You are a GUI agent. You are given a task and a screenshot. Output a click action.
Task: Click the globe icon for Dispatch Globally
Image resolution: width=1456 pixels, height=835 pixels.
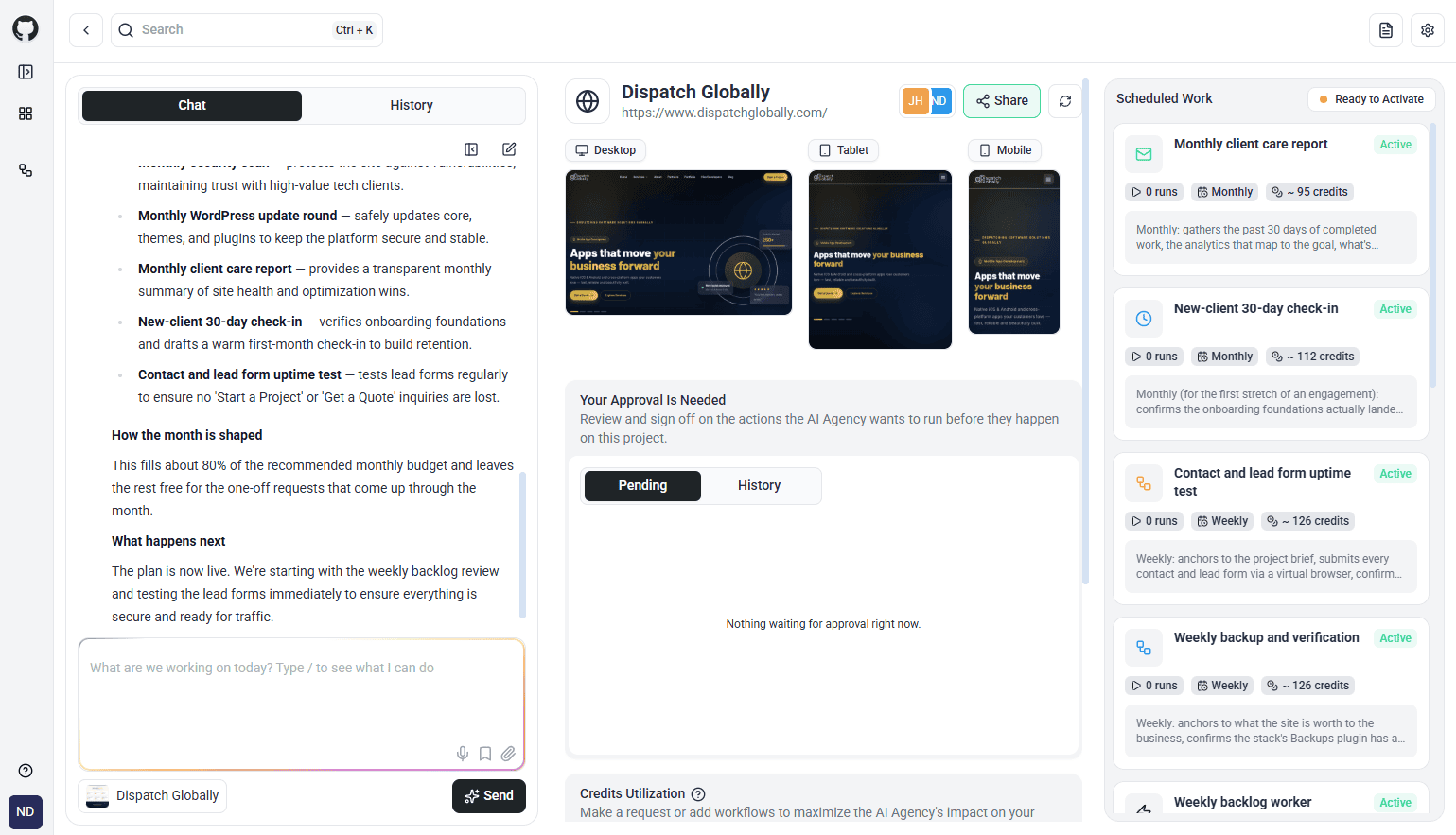click(588, 101)
